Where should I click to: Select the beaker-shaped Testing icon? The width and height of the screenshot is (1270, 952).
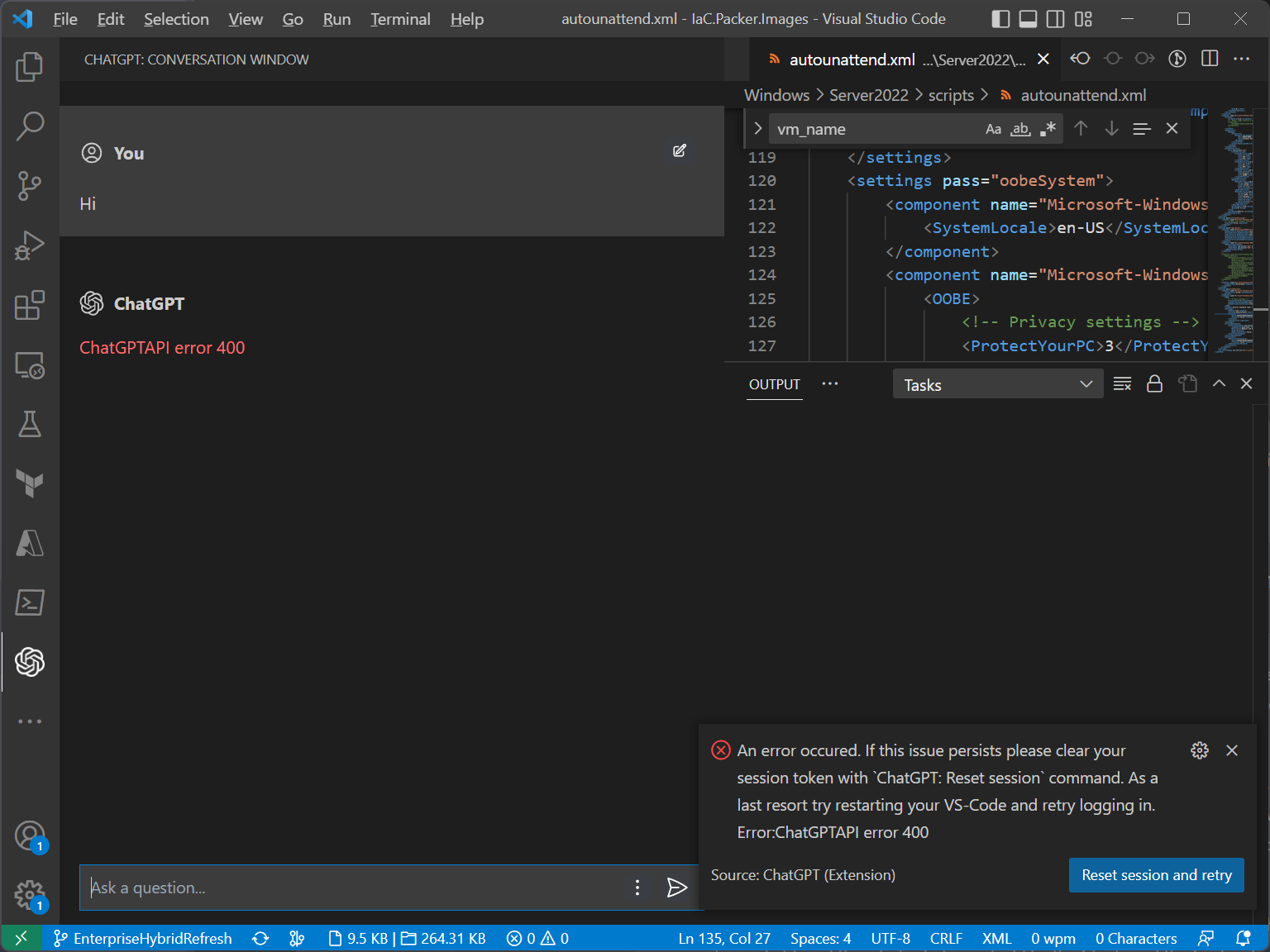tap(30, 424)
